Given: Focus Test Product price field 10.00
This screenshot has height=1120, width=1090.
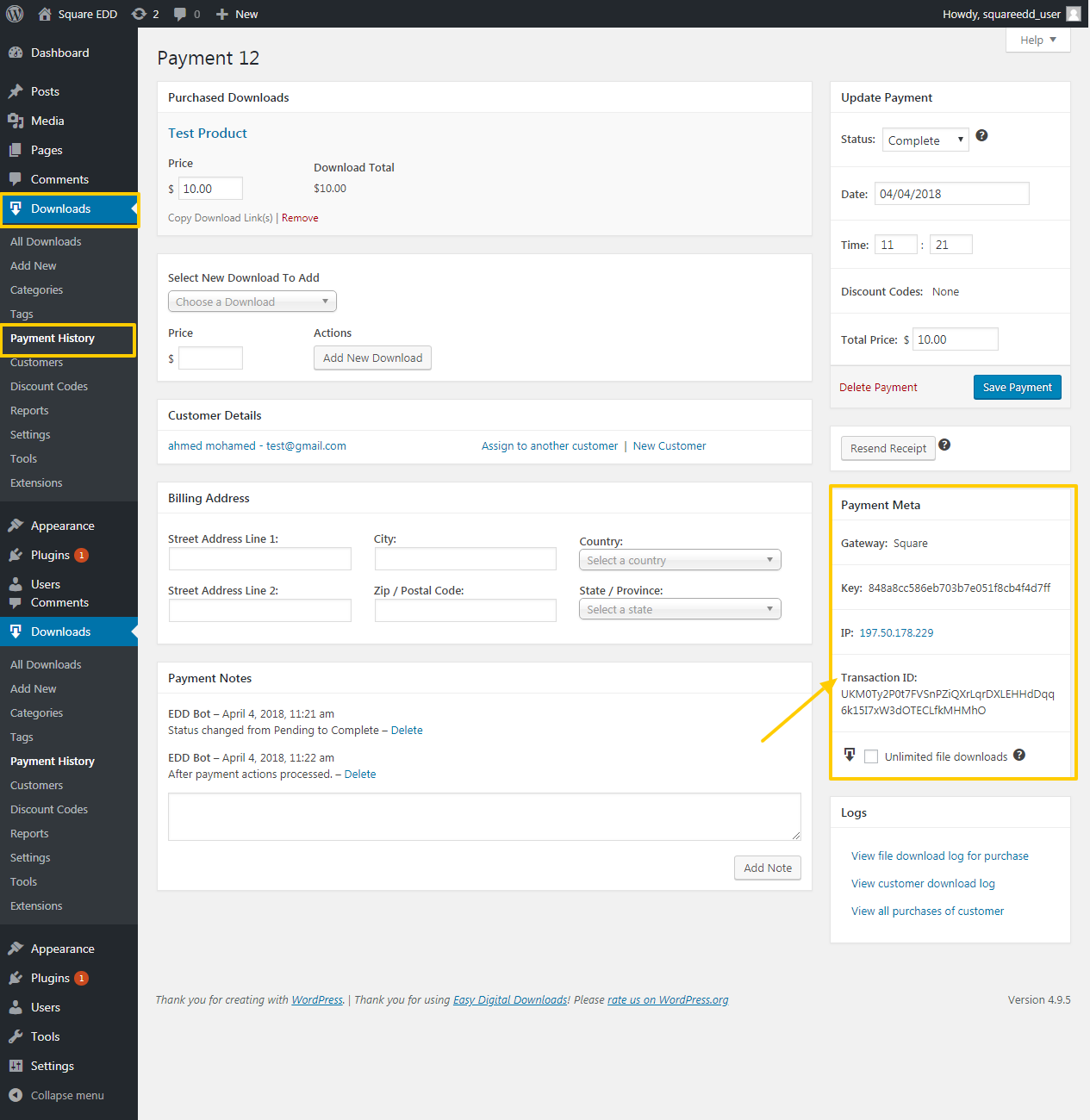Looking at the screenshot, I should point(210,189).
